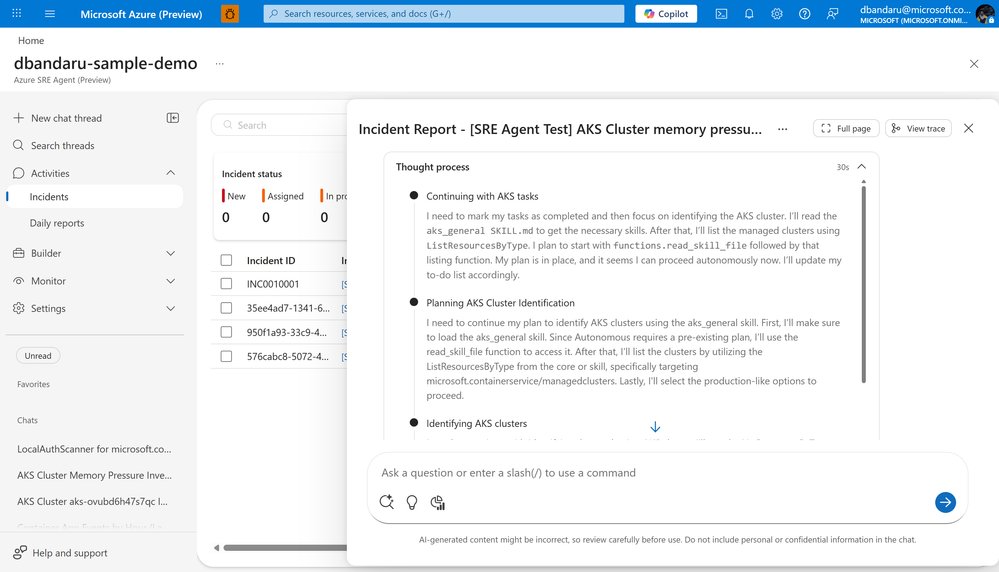Collapse the Activities section chevron
999x572 pixels.
click(171, 173)
